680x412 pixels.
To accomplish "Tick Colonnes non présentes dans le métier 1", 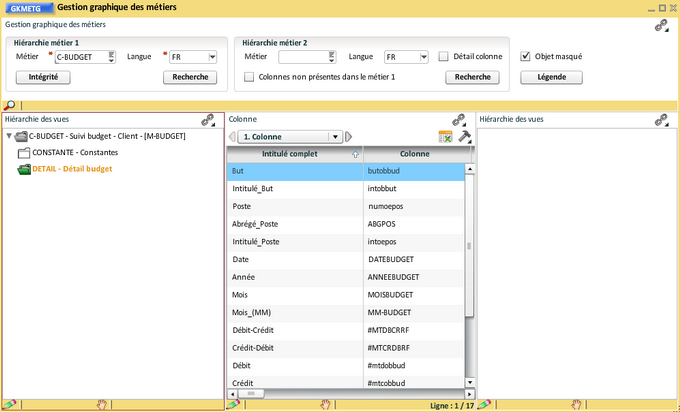I will 249,77.
